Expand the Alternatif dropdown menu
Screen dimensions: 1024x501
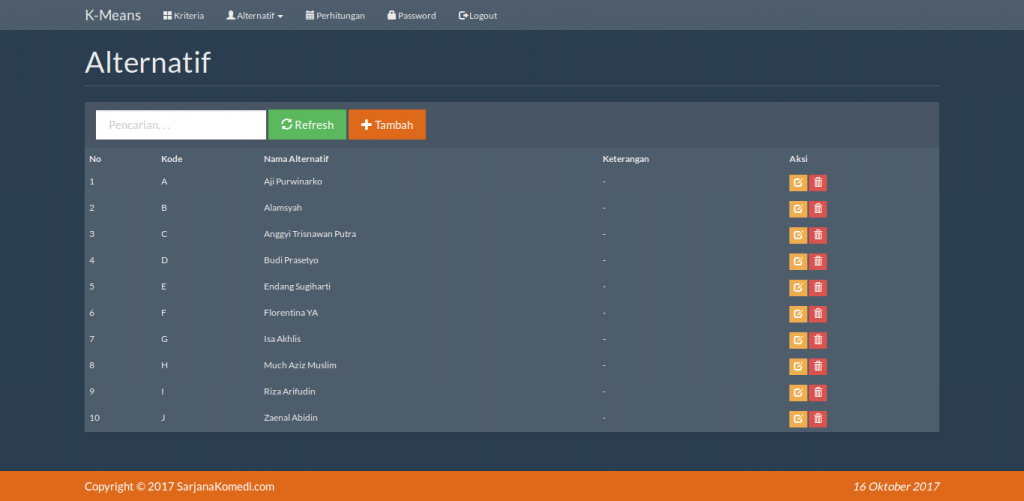[x=255, y=16]
